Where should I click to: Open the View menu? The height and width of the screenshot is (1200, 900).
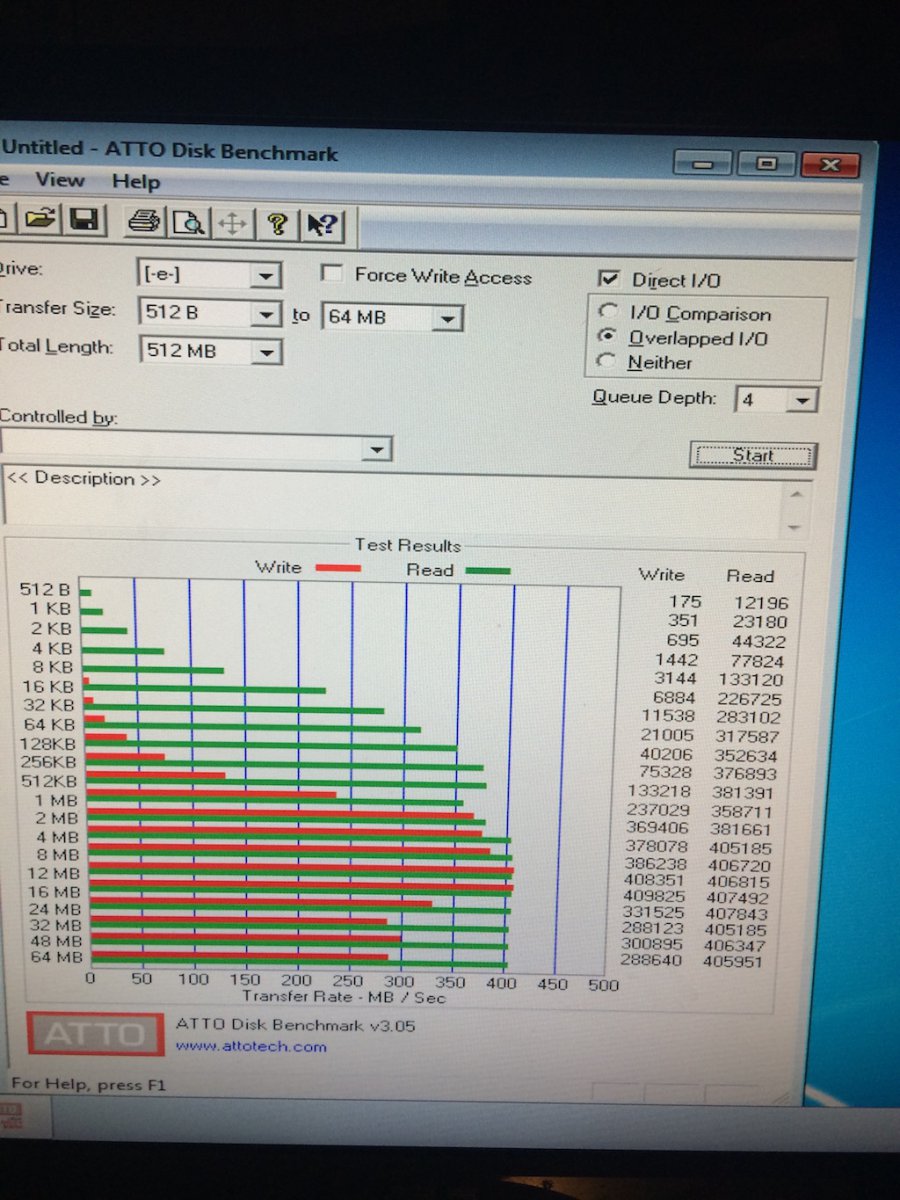pyautogui.click(x=60, y=180)
